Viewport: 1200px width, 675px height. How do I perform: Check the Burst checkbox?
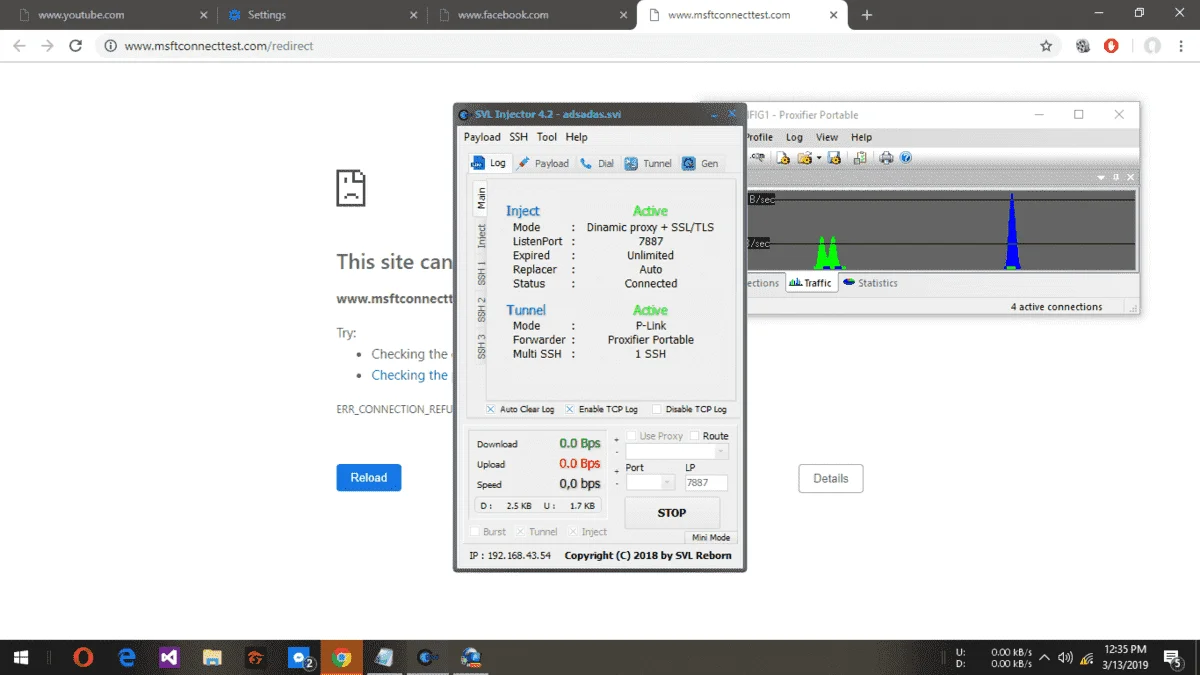[x=475, y=532]
